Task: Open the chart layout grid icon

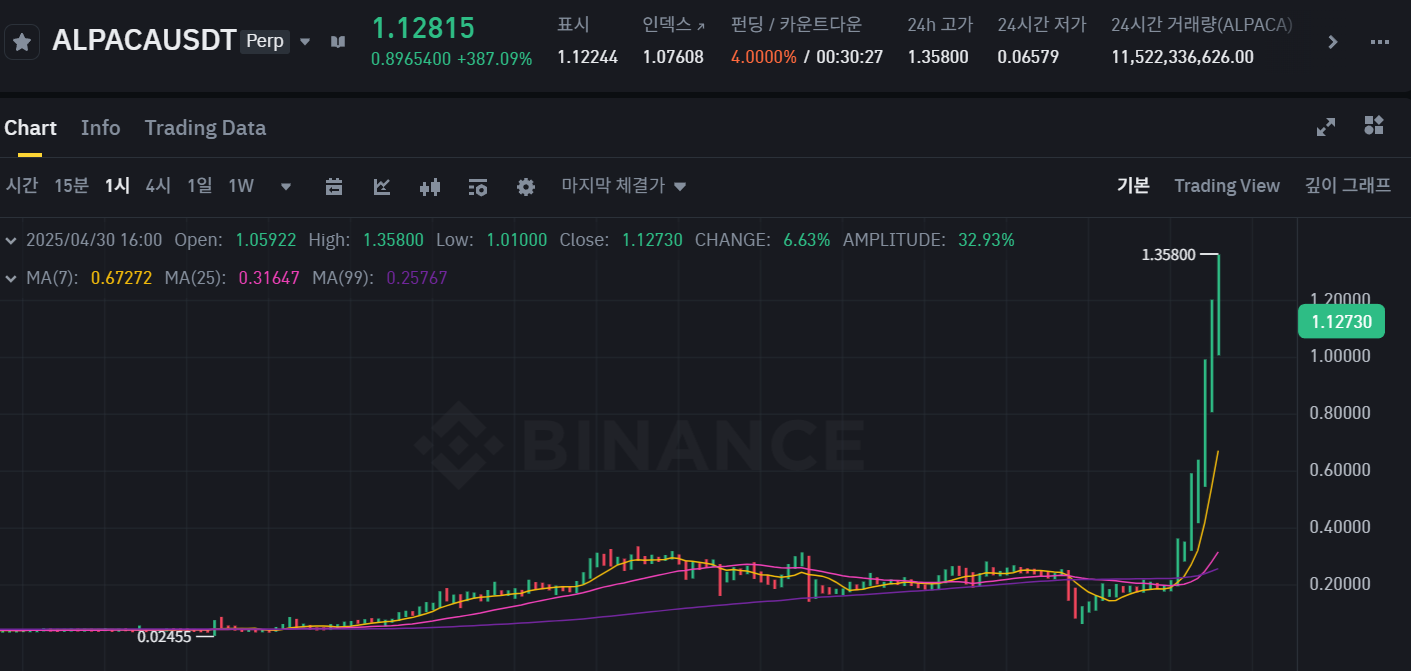Action: click(1374, 126)
